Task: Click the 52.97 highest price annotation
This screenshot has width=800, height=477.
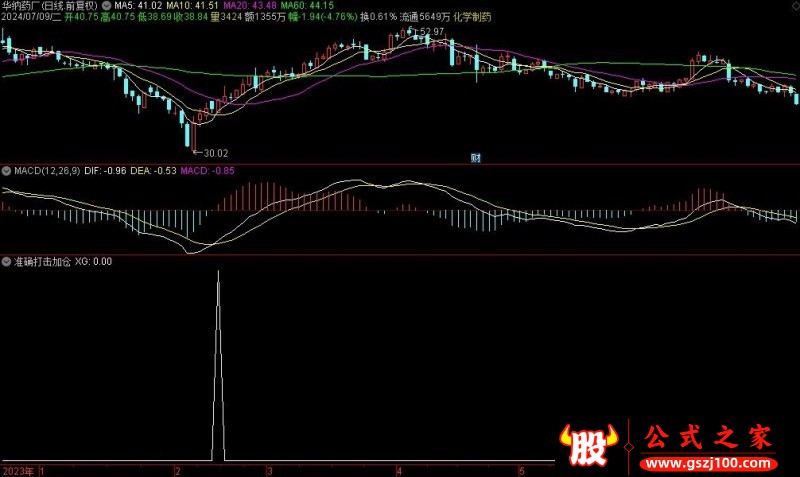Action: click(432, 32)
